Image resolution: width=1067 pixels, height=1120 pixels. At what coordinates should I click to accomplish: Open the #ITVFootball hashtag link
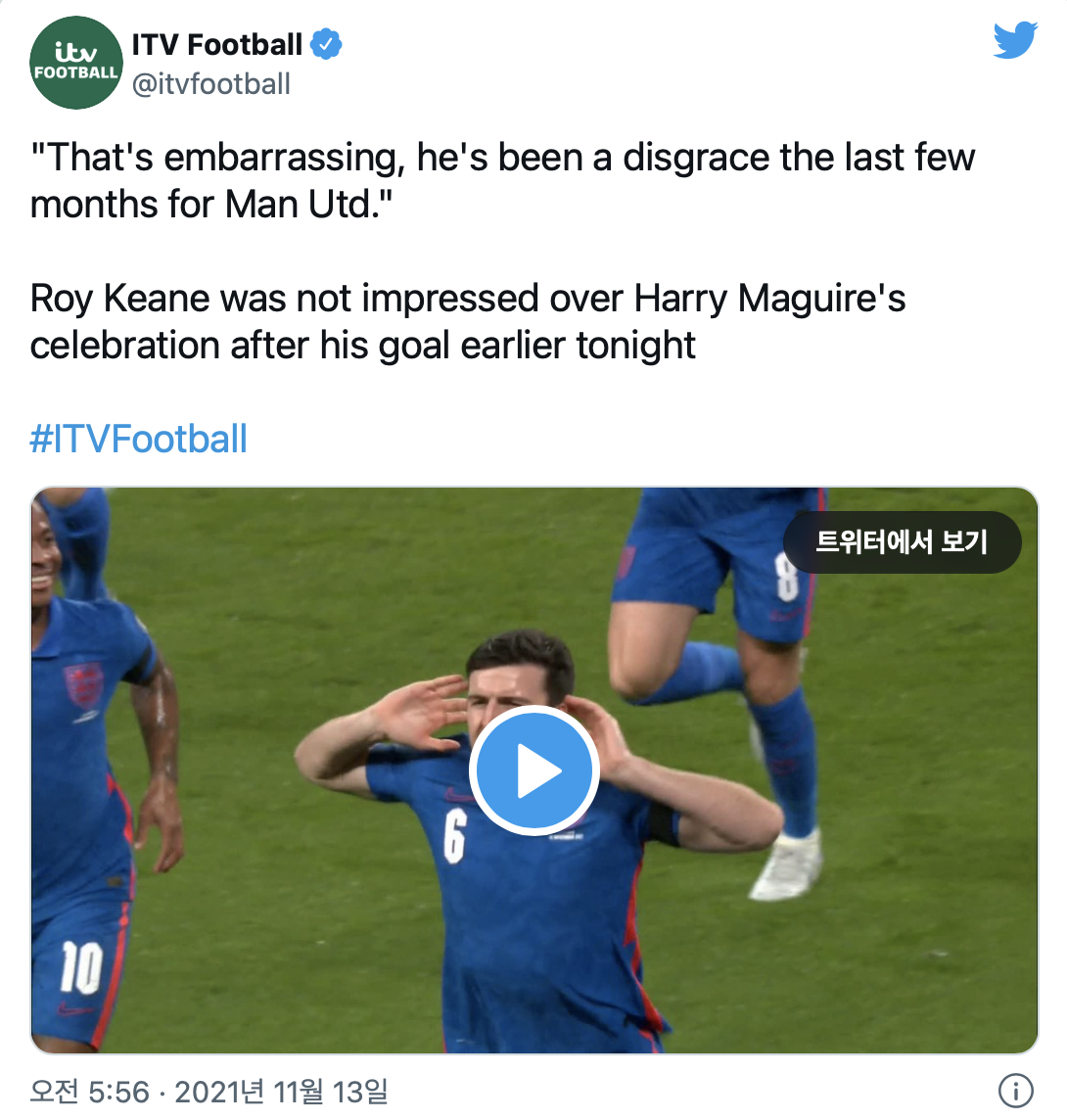click(x=138, y=439)
